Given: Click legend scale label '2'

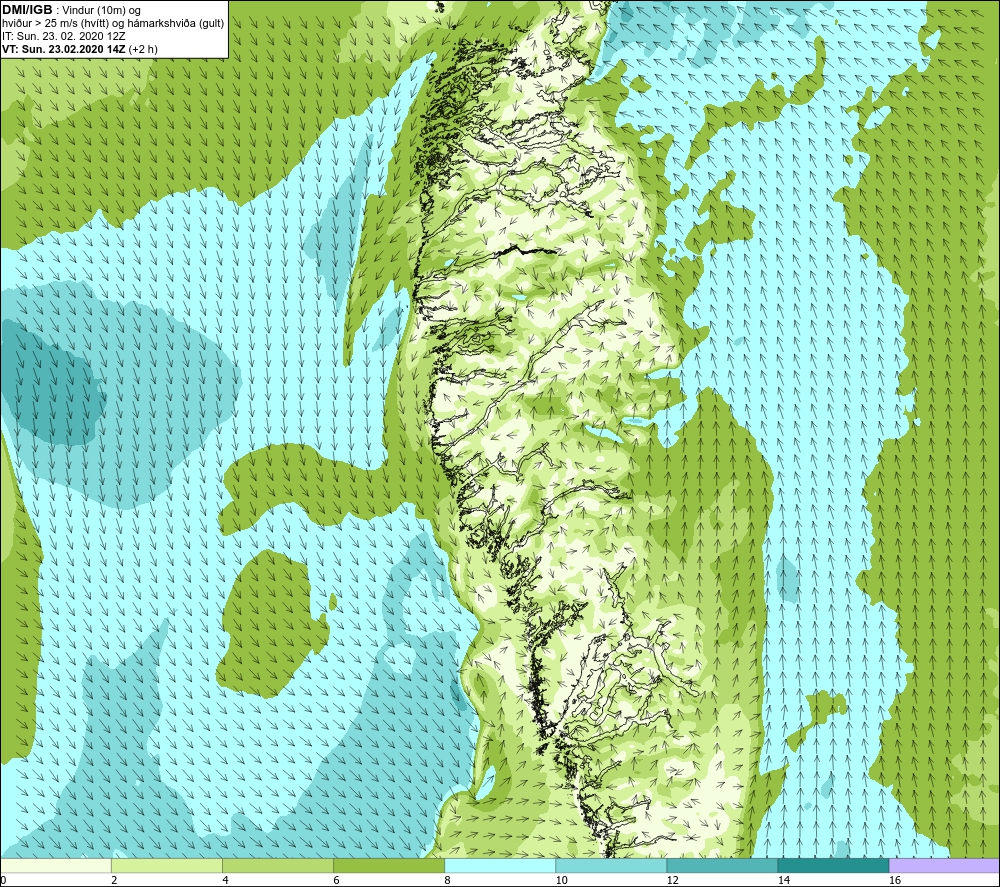Looking at the screenshot, I should (114, 881).
